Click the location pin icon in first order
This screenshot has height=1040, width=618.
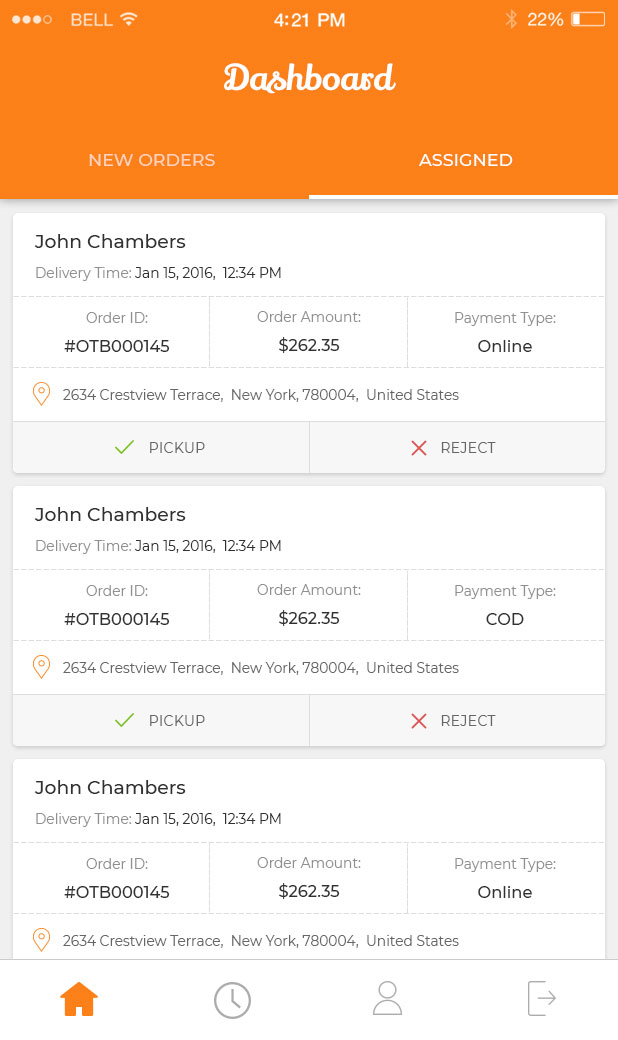point(41,394)
